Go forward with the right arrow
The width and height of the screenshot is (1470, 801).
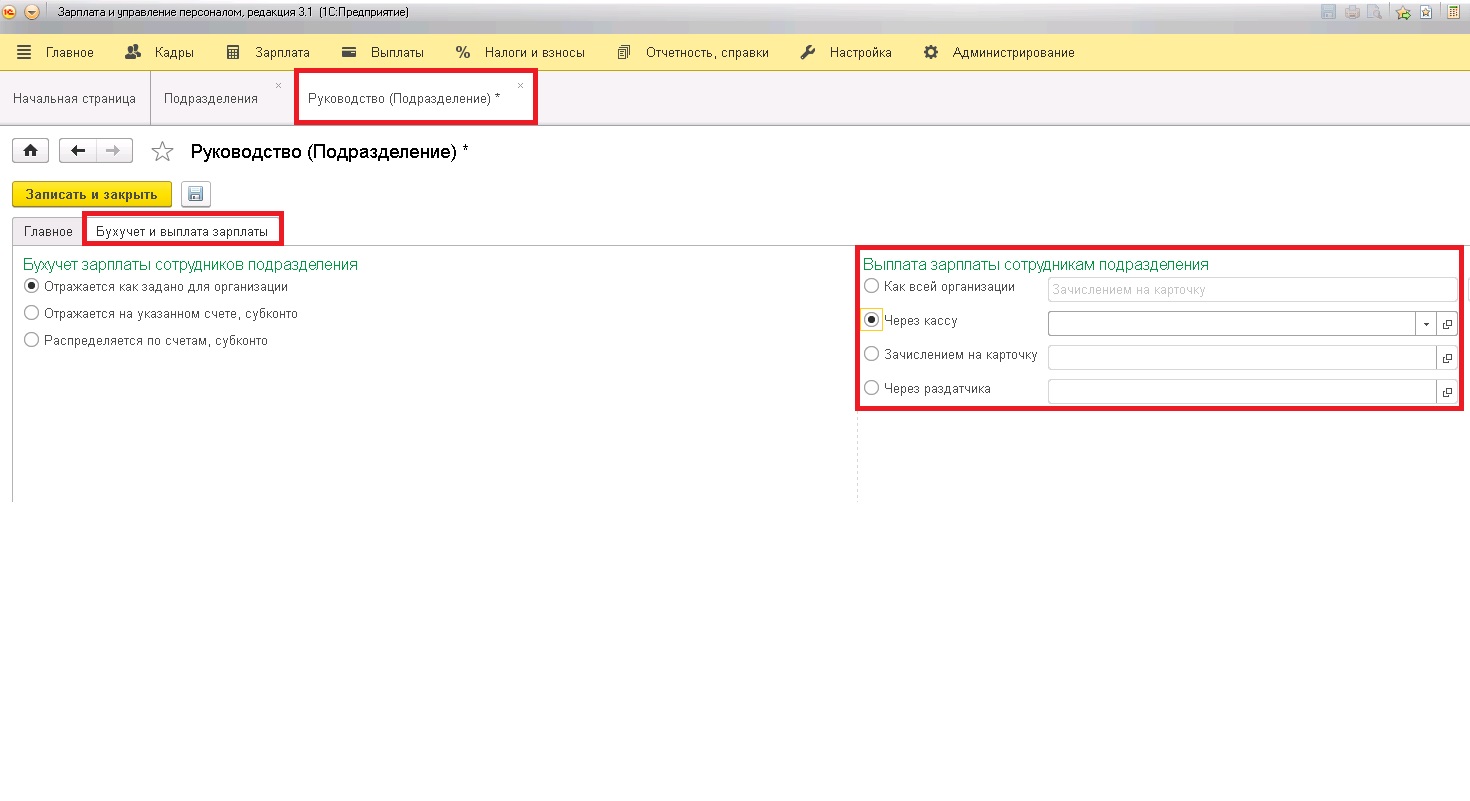(113, 151)
